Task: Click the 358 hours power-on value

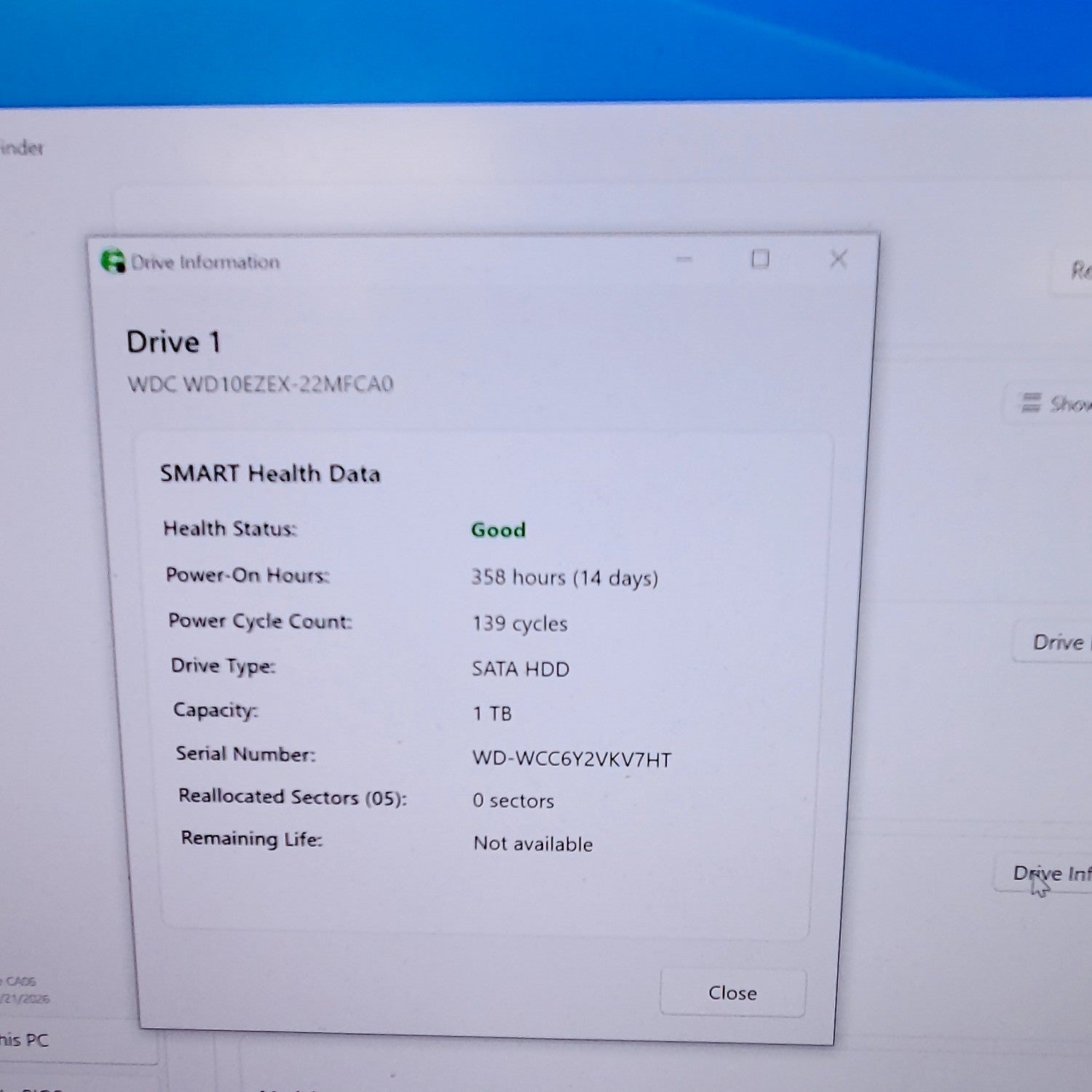Action: coord(564,578)
